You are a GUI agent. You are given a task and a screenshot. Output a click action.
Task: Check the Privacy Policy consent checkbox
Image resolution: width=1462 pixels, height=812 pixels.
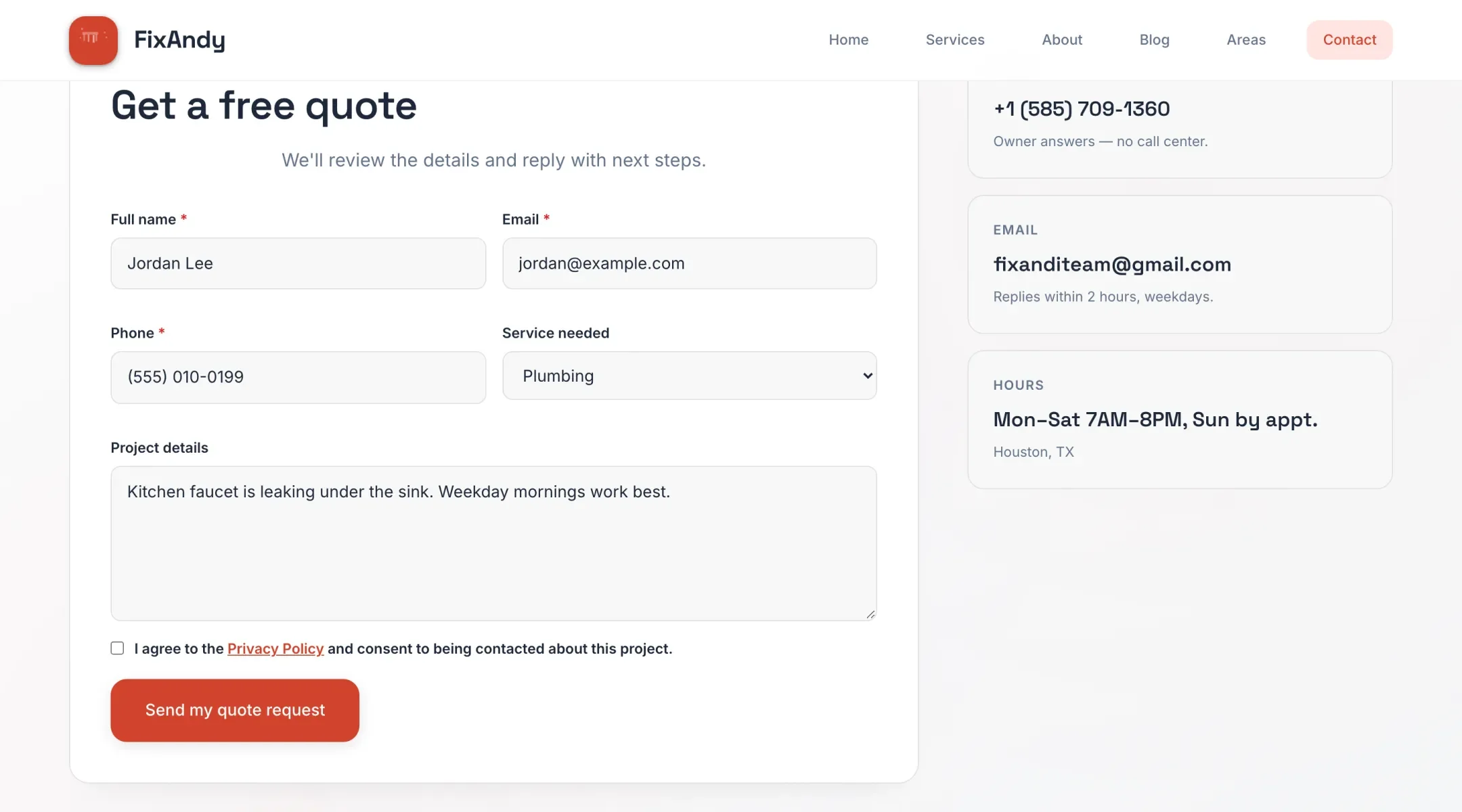(x=117, y=648)
